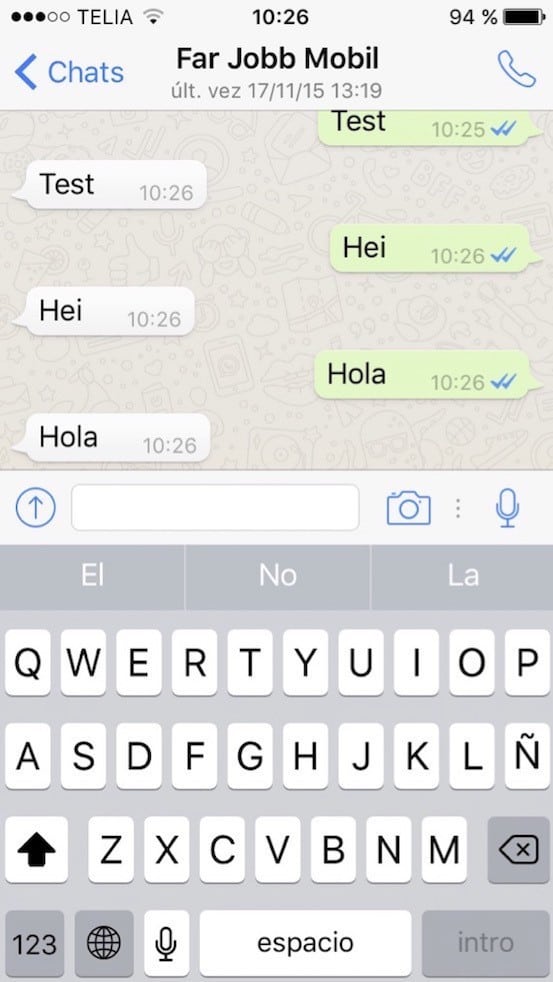Screen dimensions: 553x982
Task: Tap the espacio space bar
Action: [306, 943]
